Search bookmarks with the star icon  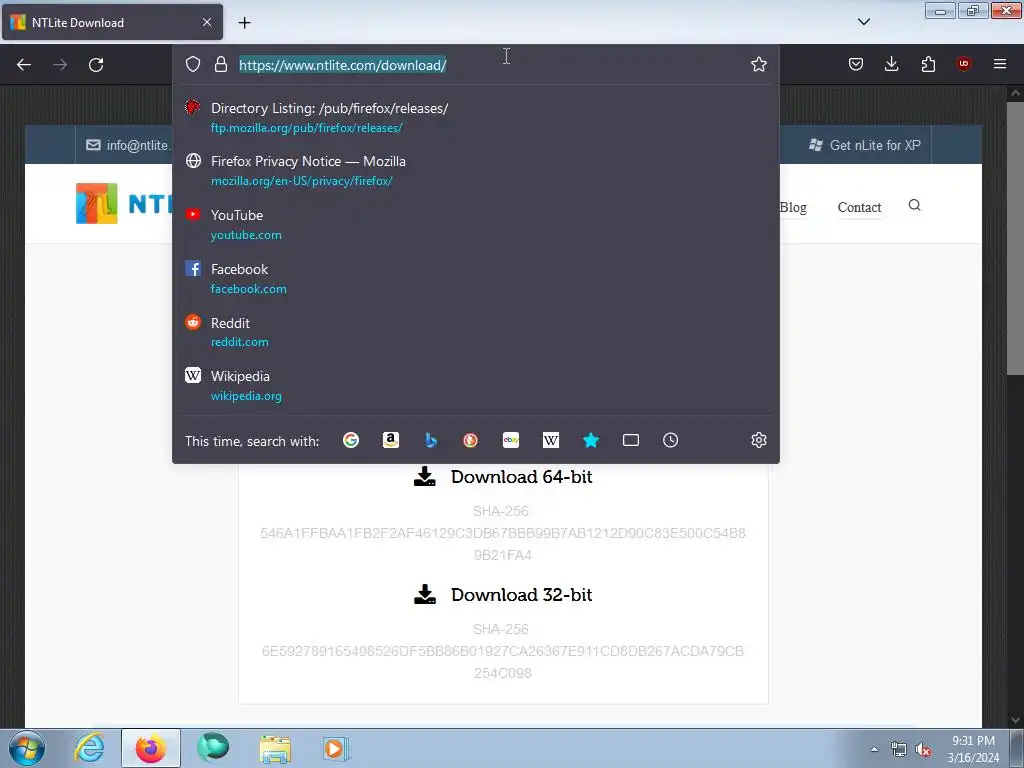pos(590,440)
